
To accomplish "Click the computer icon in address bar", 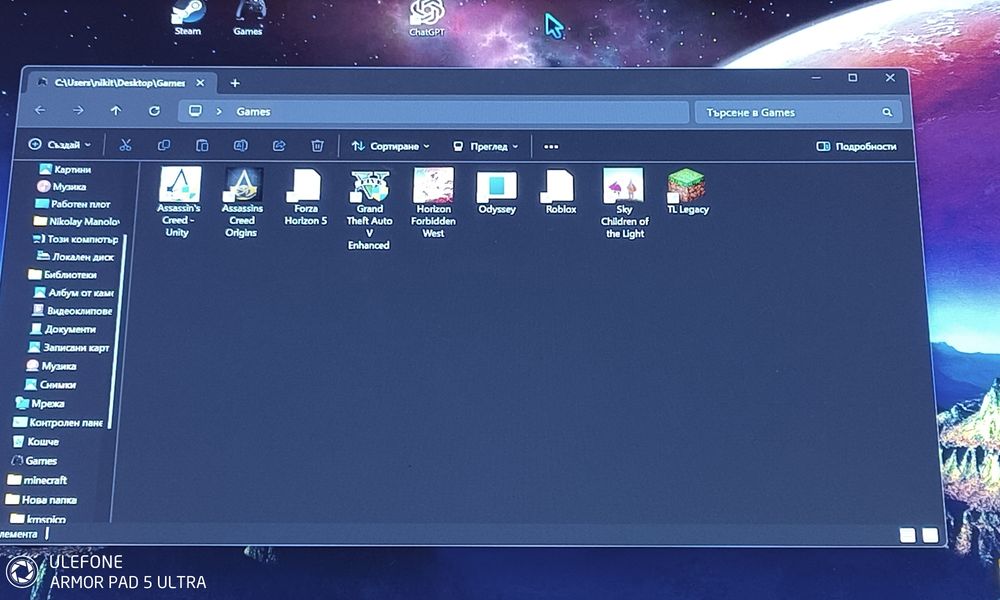I will pos(195,111).
